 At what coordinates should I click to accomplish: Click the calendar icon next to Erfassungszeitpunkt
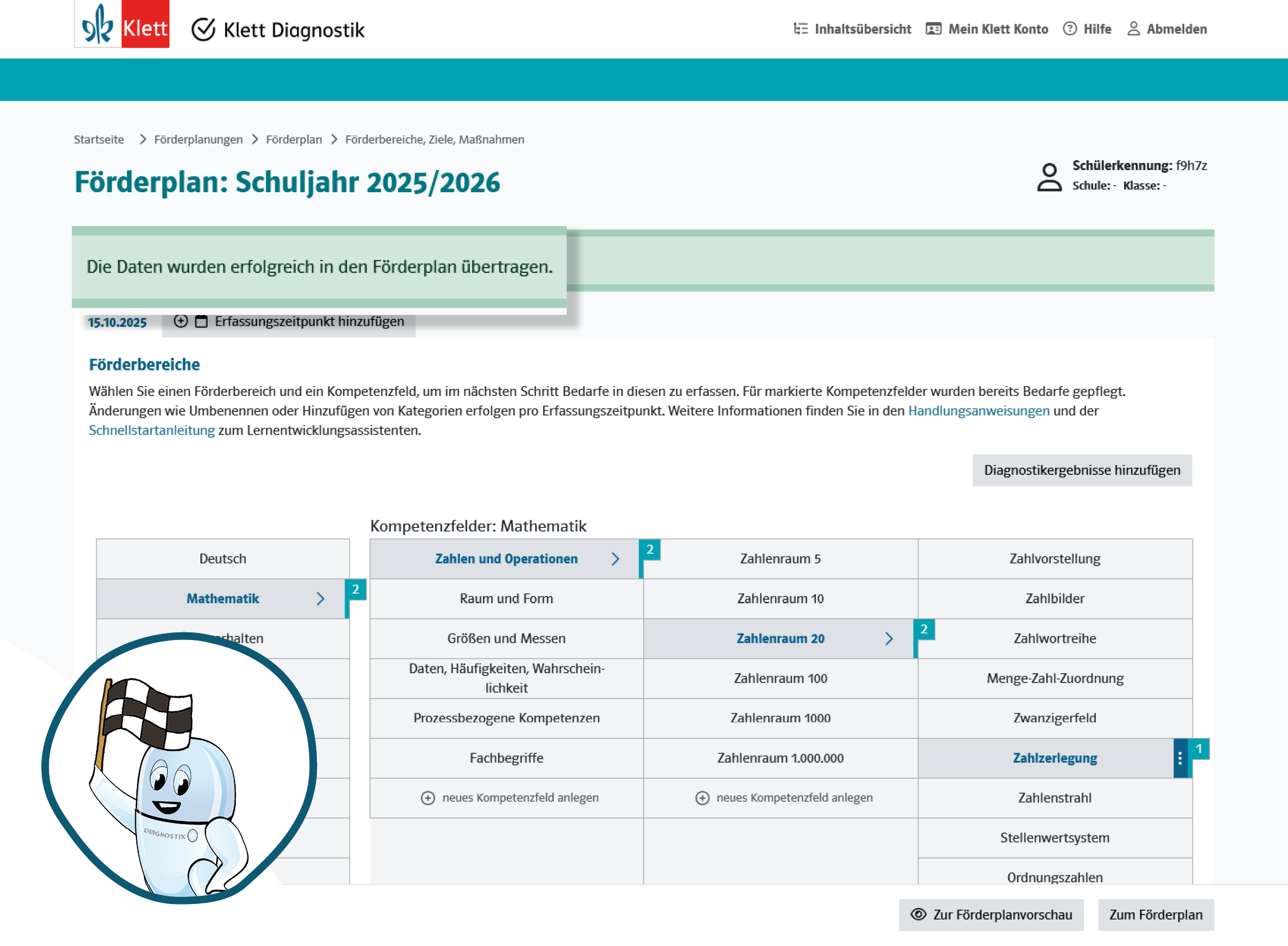(202, 321)
